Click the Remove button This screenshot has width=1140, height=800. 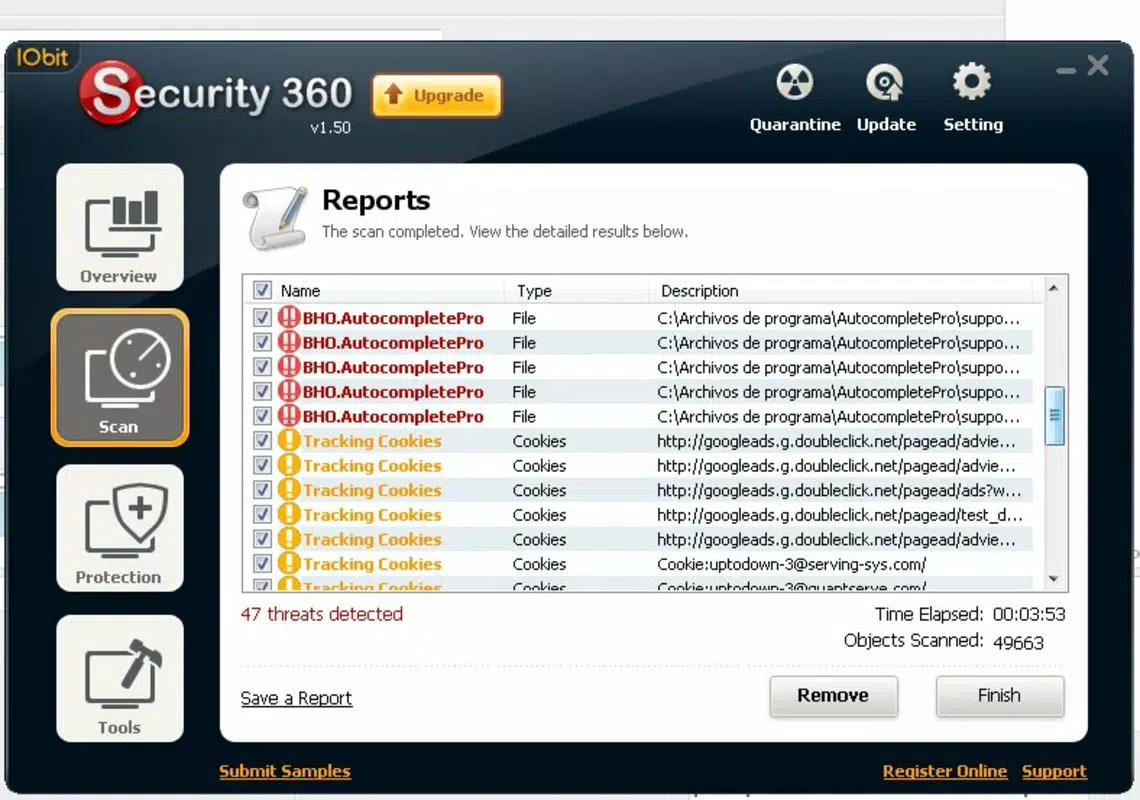(x=833, y=696)
